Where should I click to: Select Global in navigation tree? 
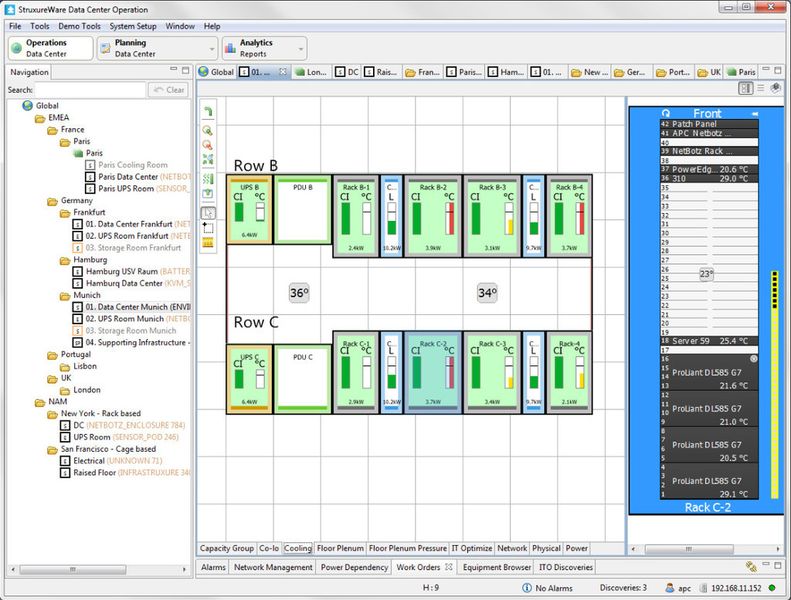pyautogui.click(x=47, y=105)
